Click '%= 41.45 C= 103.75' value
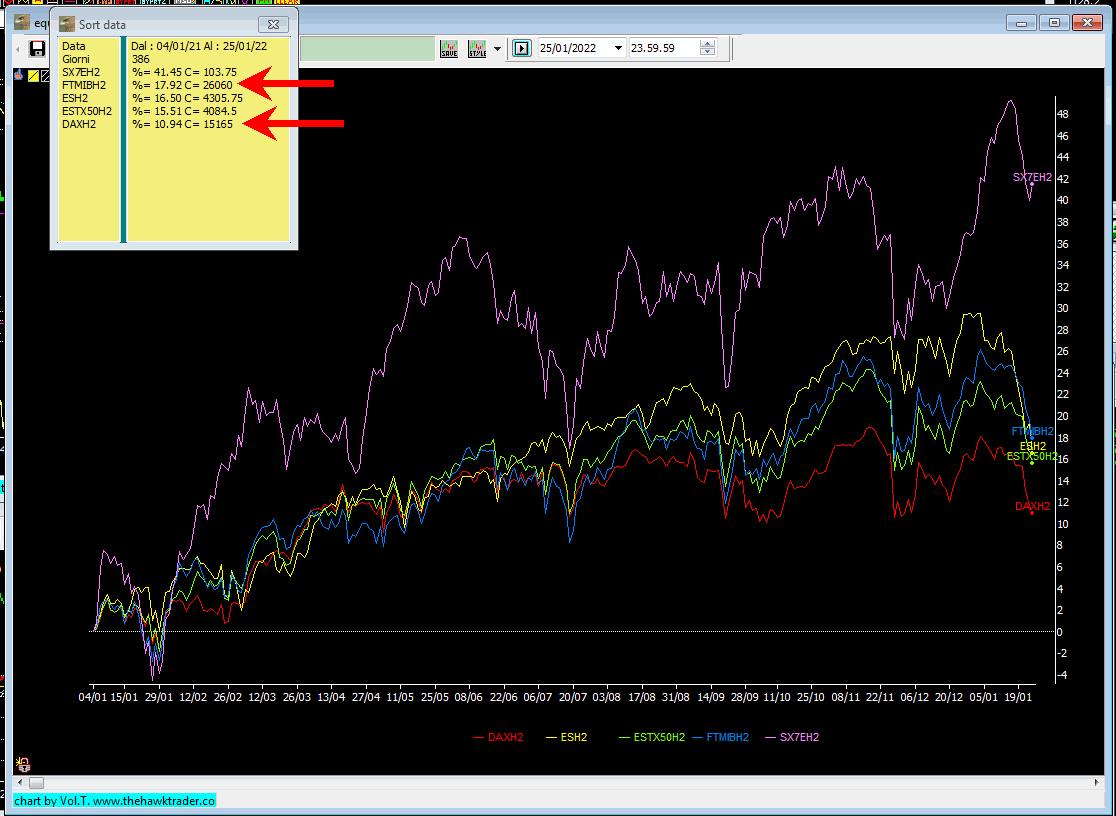Image resolution: width=1116 pixels, height=816 pixels. click(x=184, y=72)
